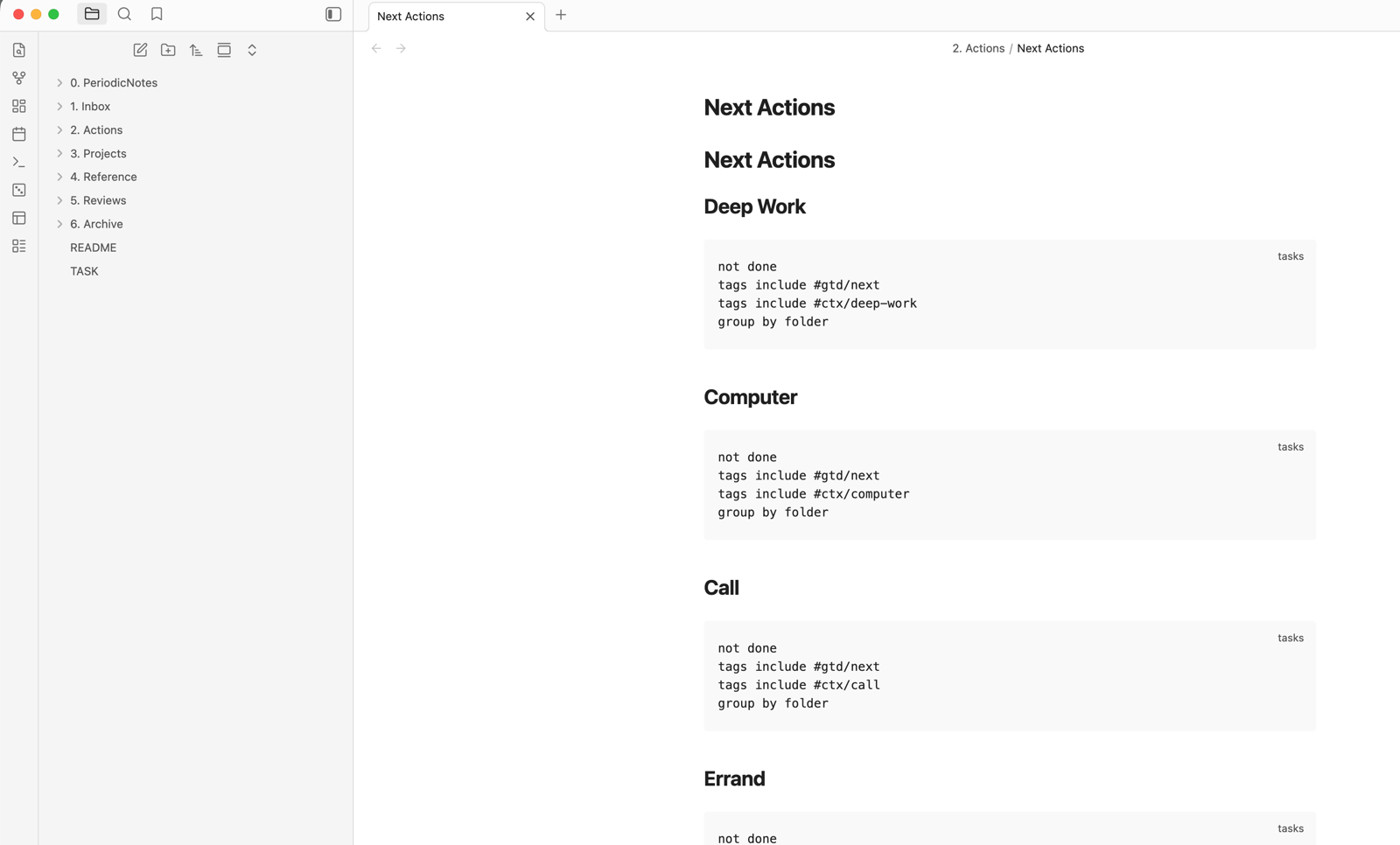Select the 0. PeriodicNotes folder name

(x=114, y=82)
